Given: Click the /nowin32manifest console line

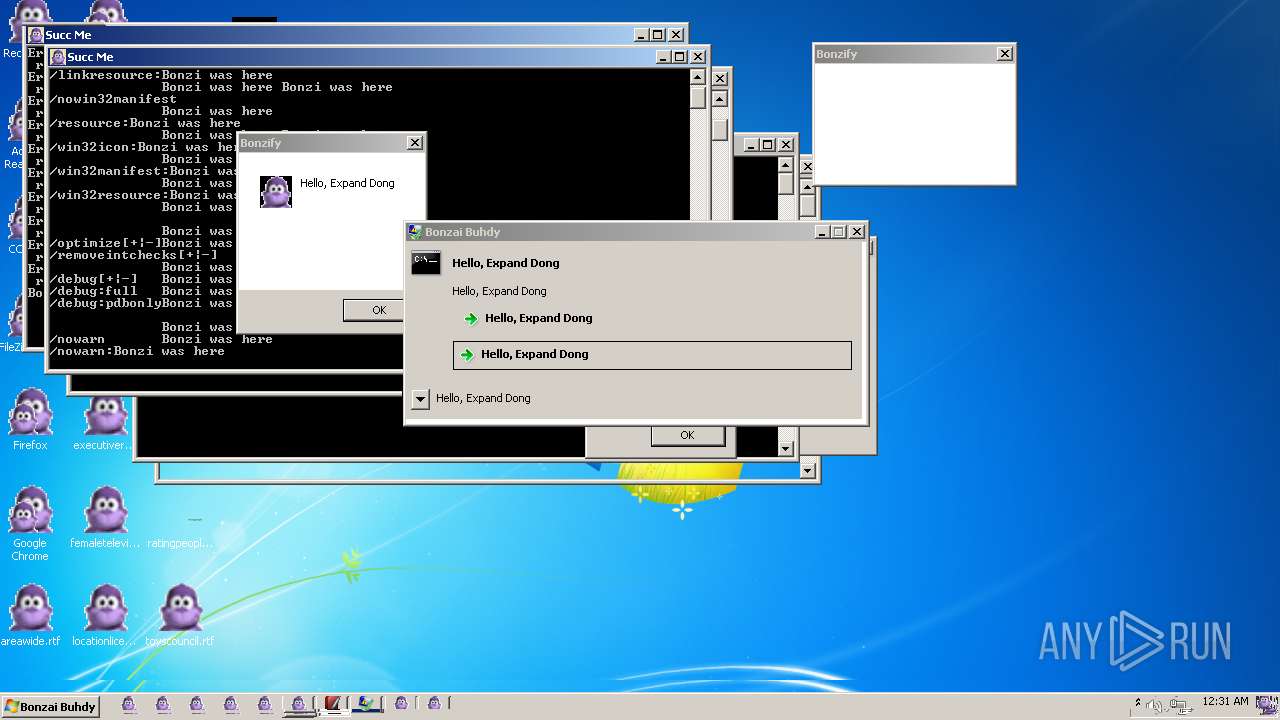Looking at the screenshot, I should coord(113,99).
